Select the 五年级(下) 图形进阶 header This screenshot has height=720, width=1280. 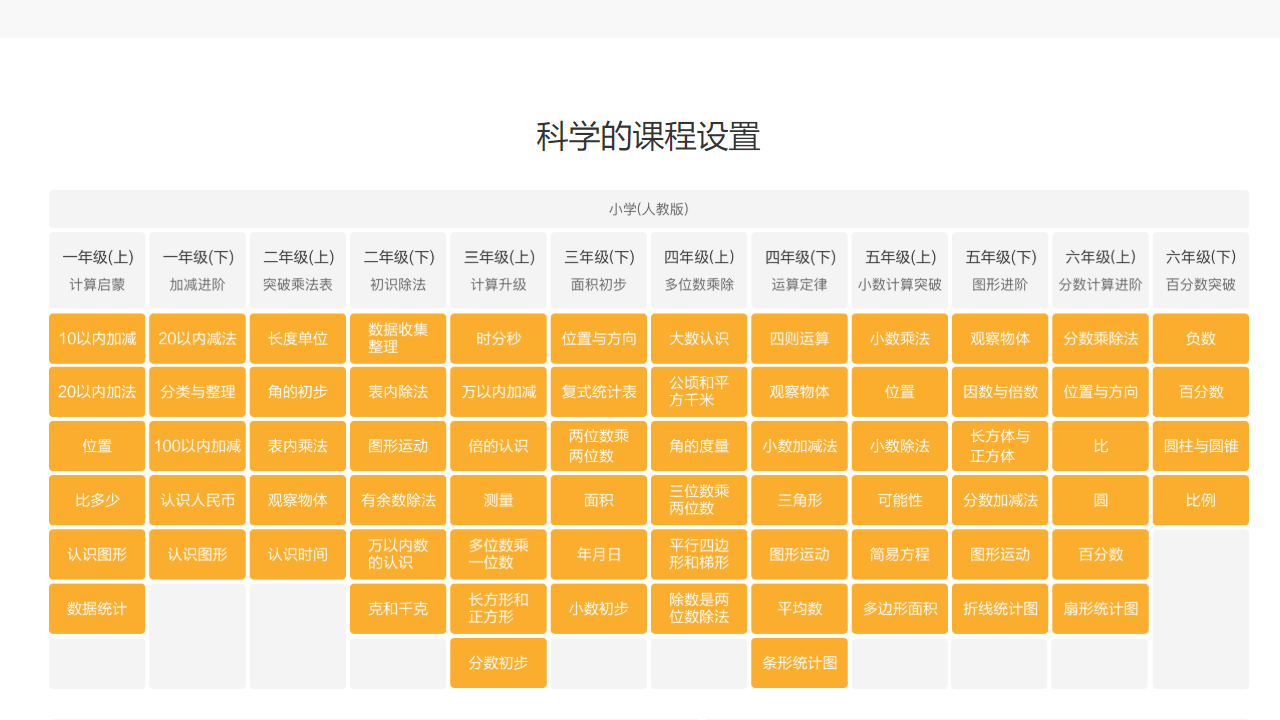point(1000,270)
